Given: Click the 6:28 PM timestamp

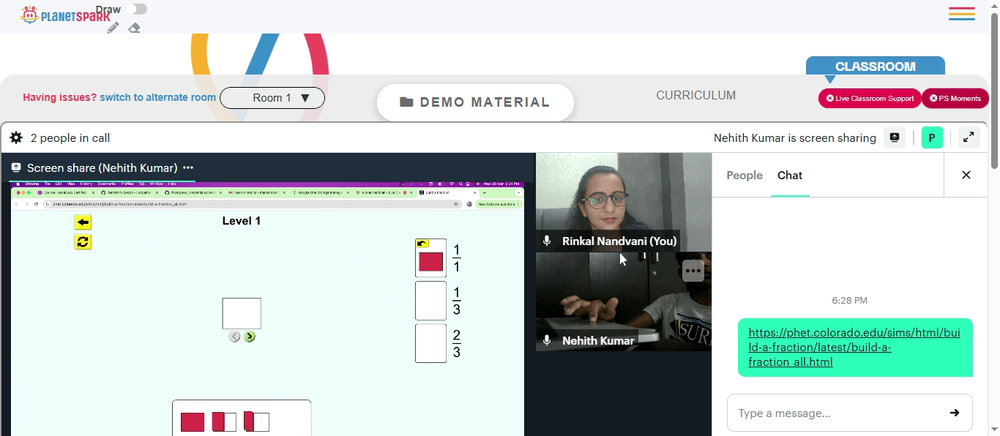Looking at the screenshot, I should click(849, 300).
